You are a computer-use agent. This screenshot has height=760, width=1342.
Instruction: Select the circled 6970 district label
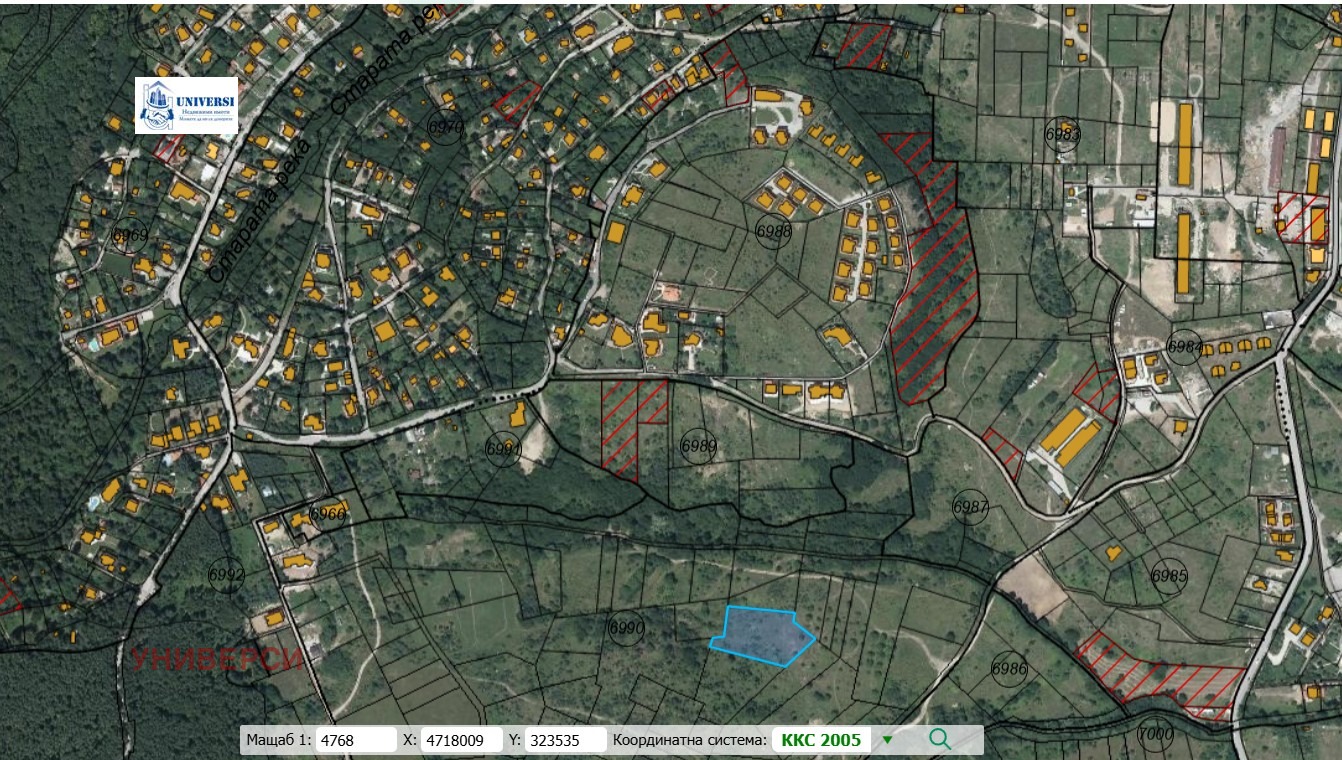pos(445,127)
